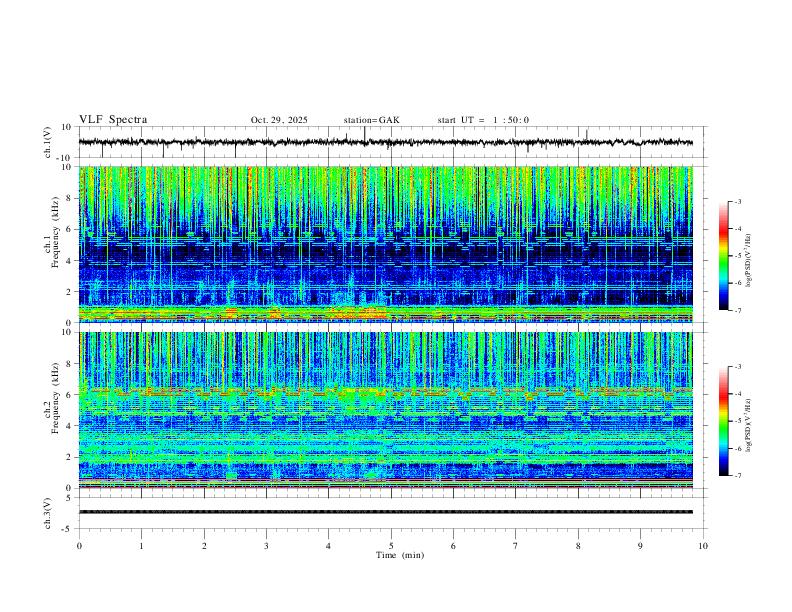Image resolution: width=792 pixels, height=612 pixels.
Task: Click the ch.1 spectrogram panel
Action: click(x=386, y=244)
